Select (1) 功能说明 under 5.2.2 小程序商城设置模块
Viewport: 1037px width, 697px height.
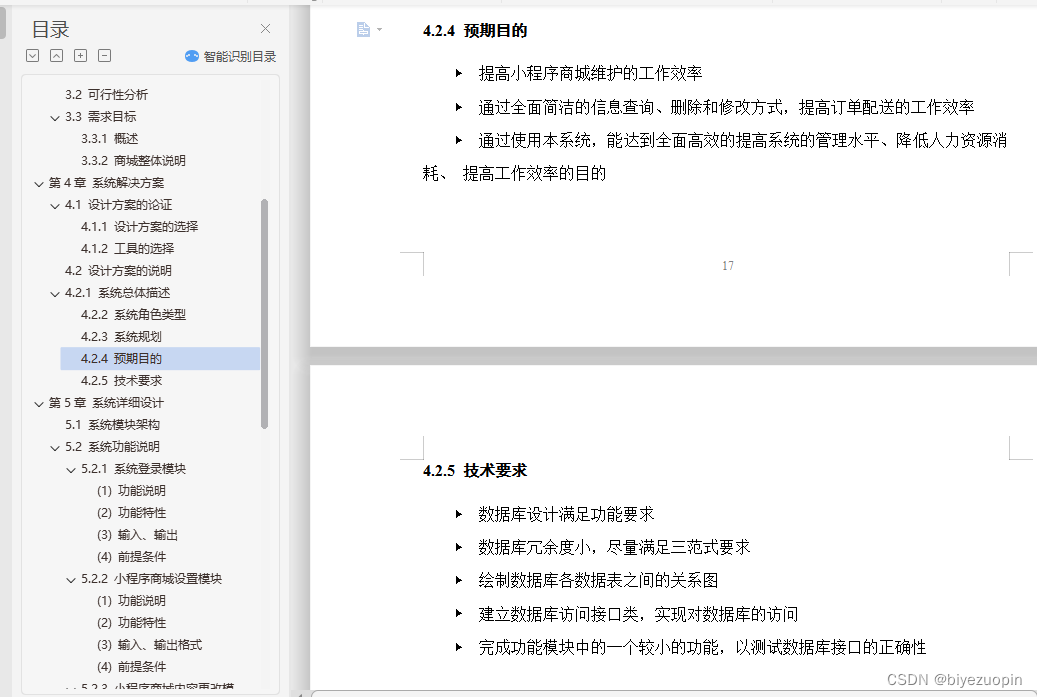tap(131, 600)
